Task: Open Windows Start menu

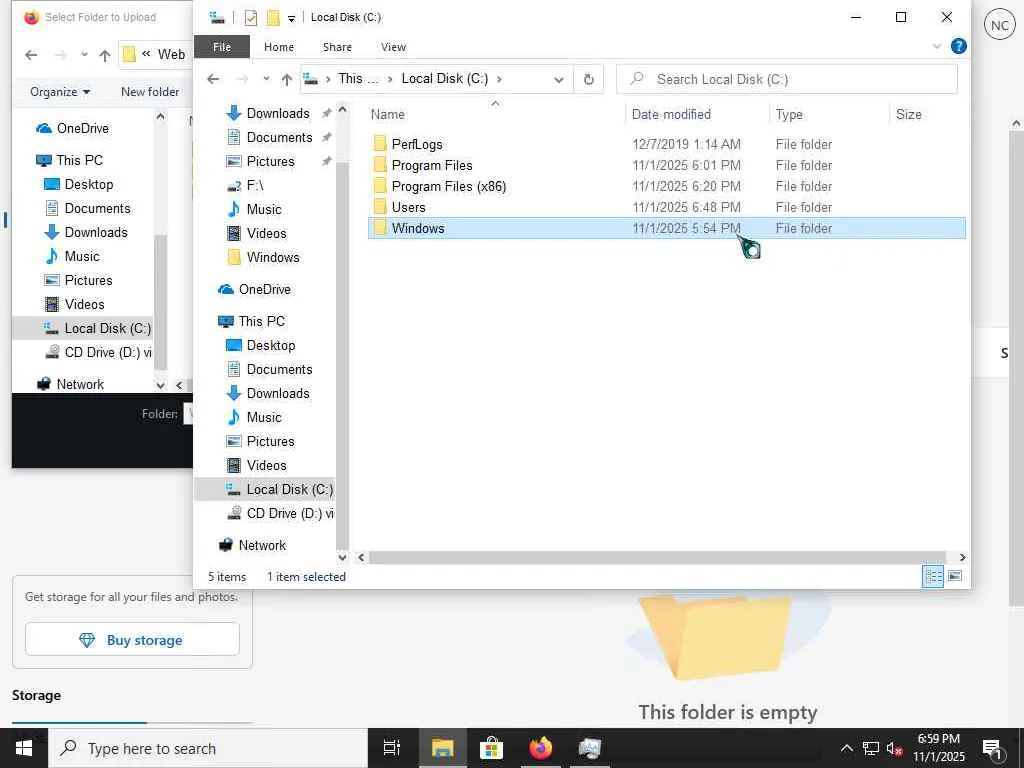Action: point(24,748)
